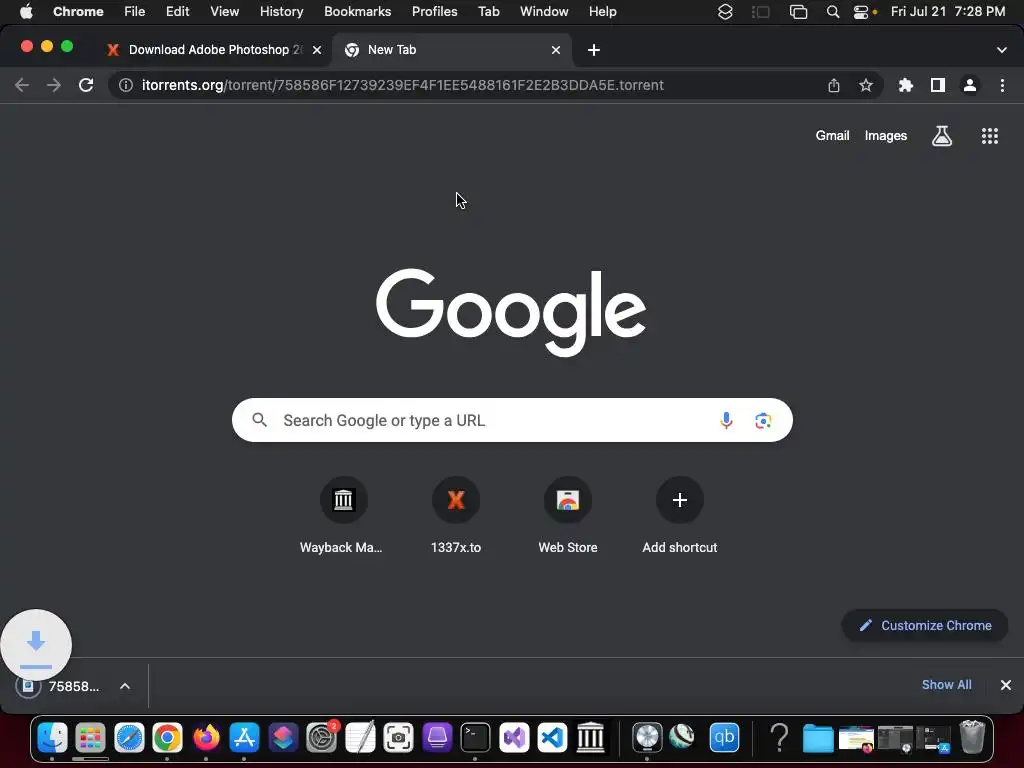Open the Apple menu
Image resolution: width=1024 pixels, height=768 pixels.
26,12
